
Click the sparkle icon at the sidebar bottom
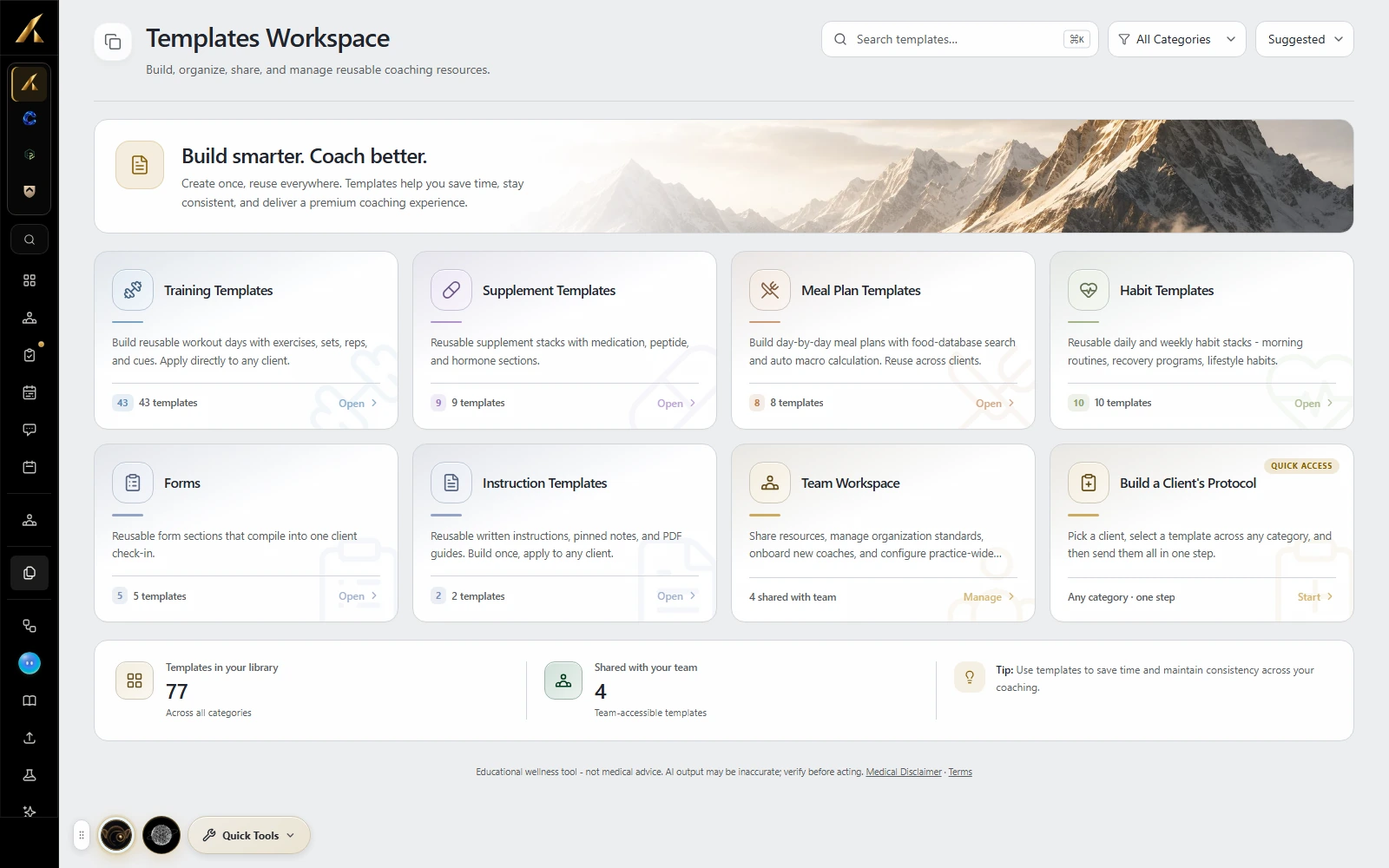(x=30, y=812)
